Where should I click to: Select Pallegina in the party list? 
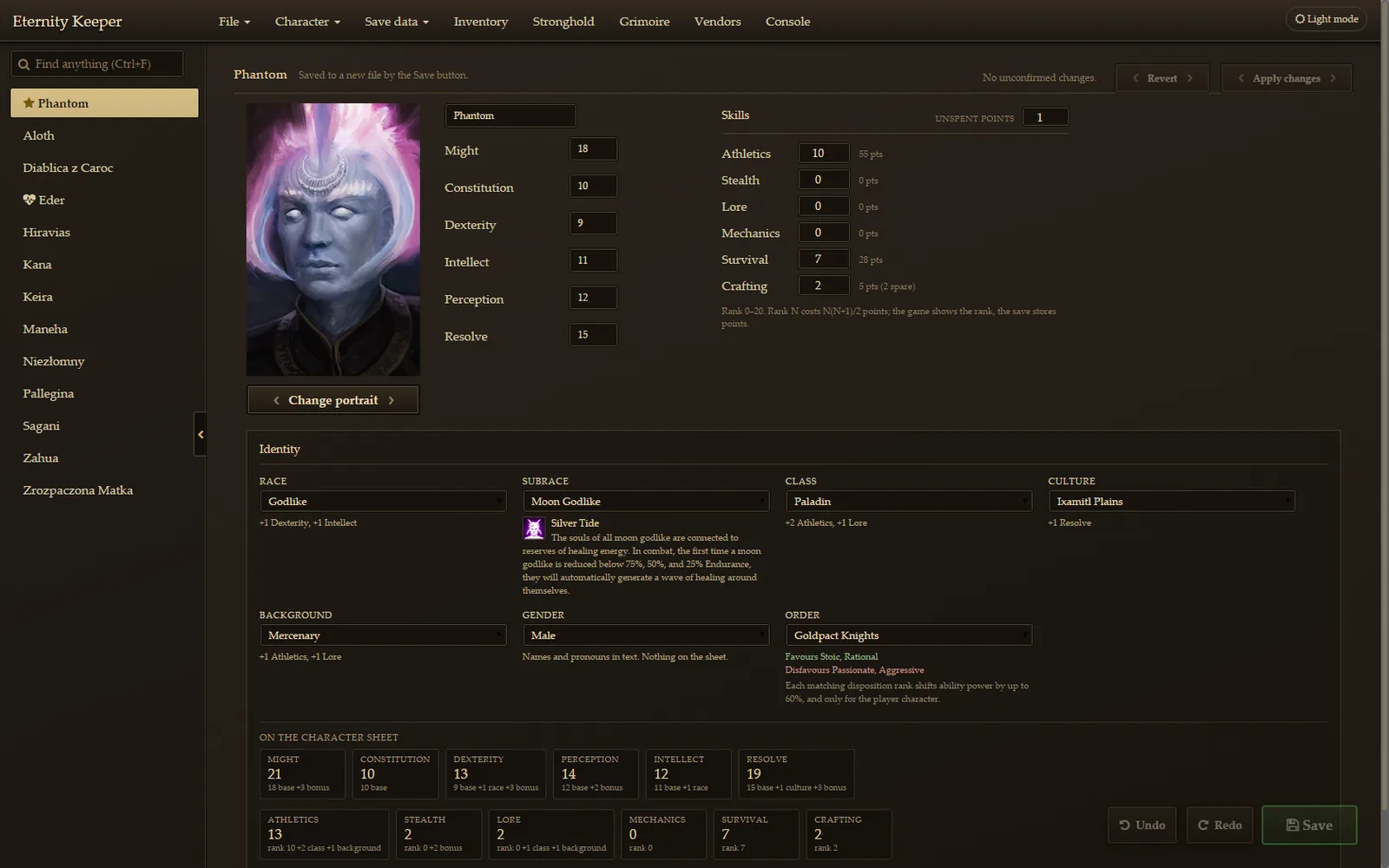coord(104,393)
